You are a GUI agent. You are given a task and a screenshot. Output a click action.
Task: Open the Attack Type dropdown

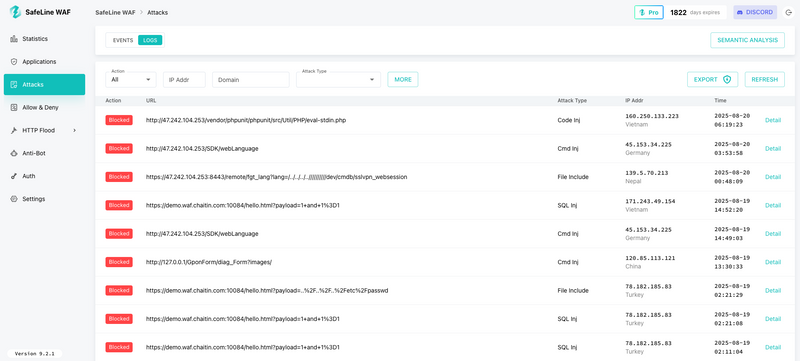pyautogui.click(x=338, y=80)
